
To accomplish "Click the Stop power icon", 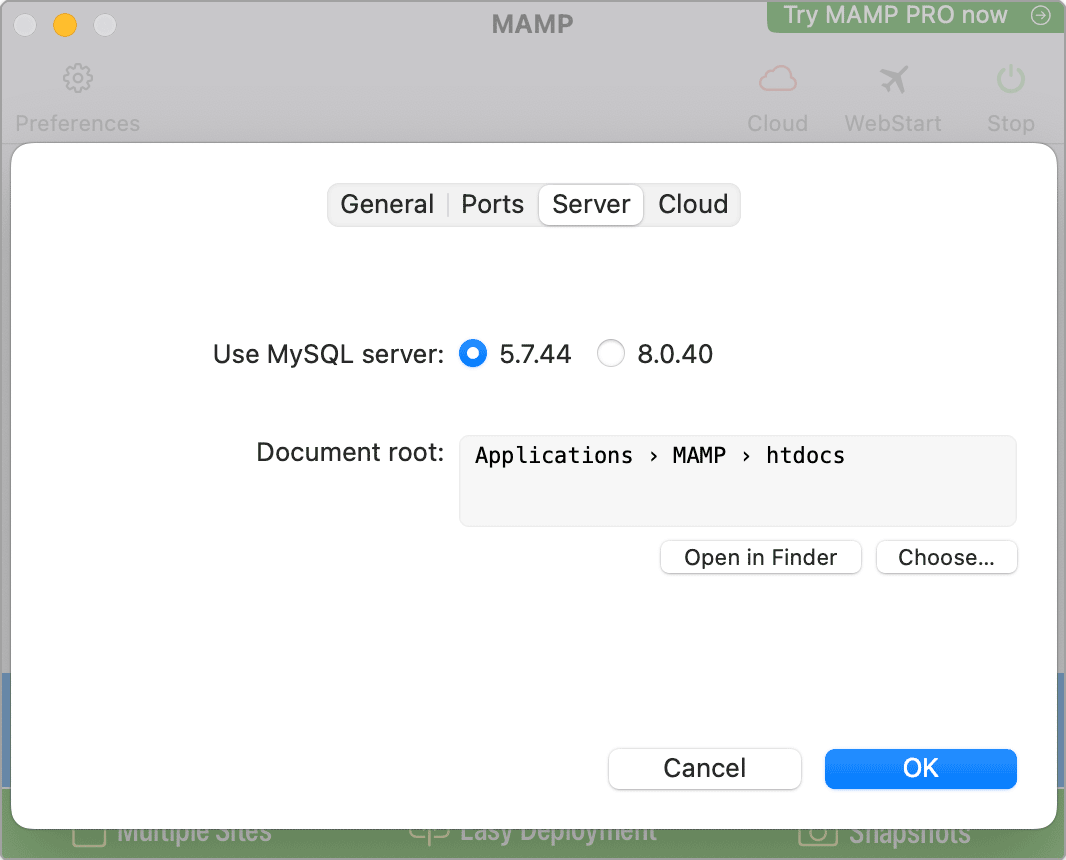I will [x=1011, y=79].
